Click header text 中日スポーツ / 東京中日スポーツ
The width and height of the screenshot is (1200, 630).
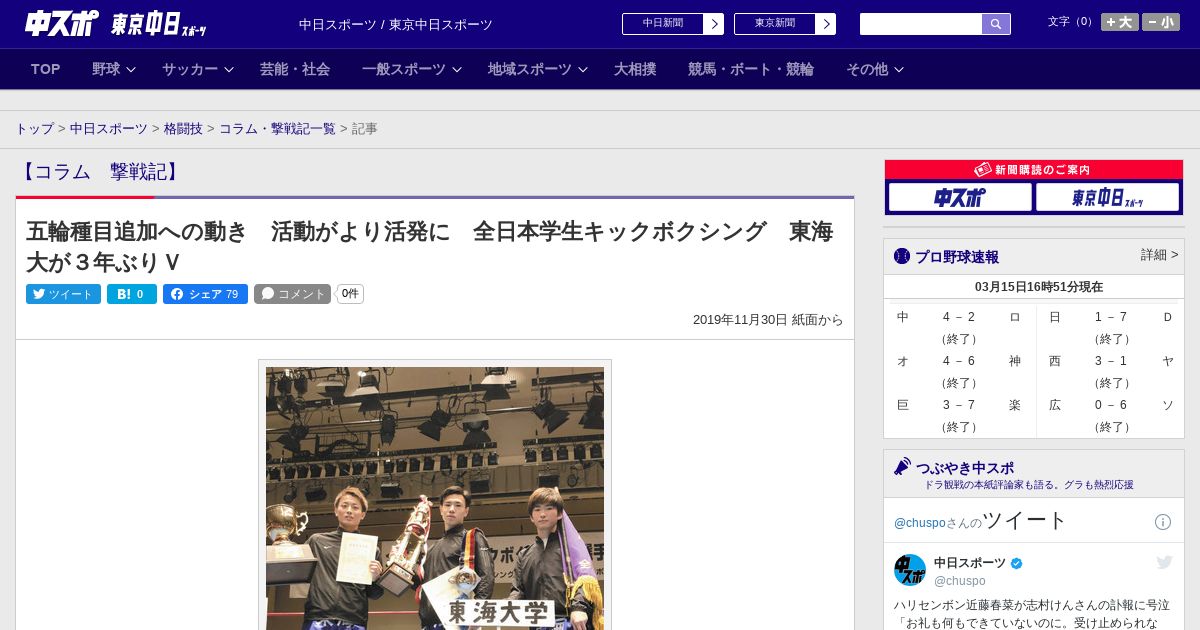pyautogui.click(x=396, y=24)
